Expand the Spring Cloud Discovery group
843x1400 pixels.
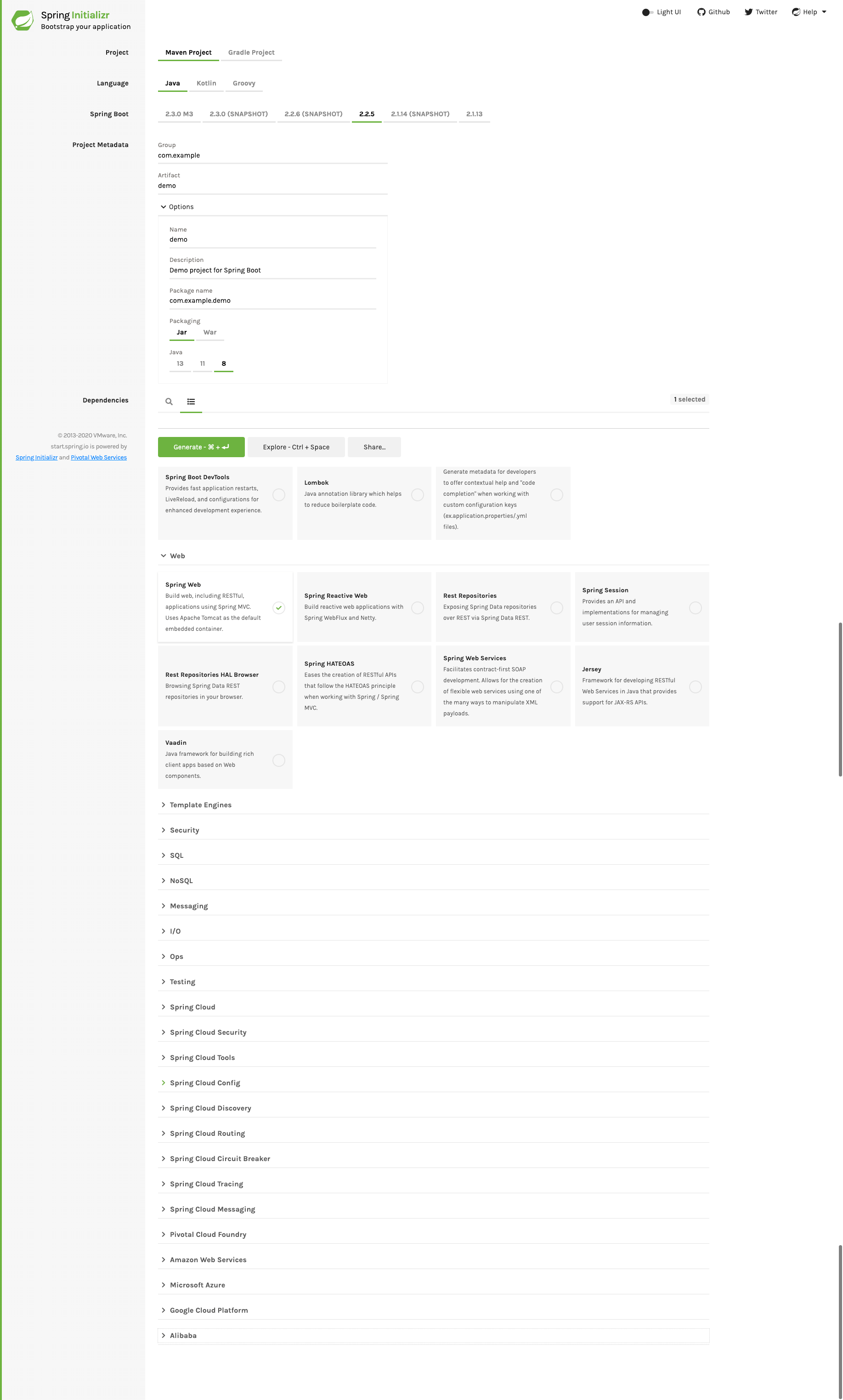coord(433,1109)
